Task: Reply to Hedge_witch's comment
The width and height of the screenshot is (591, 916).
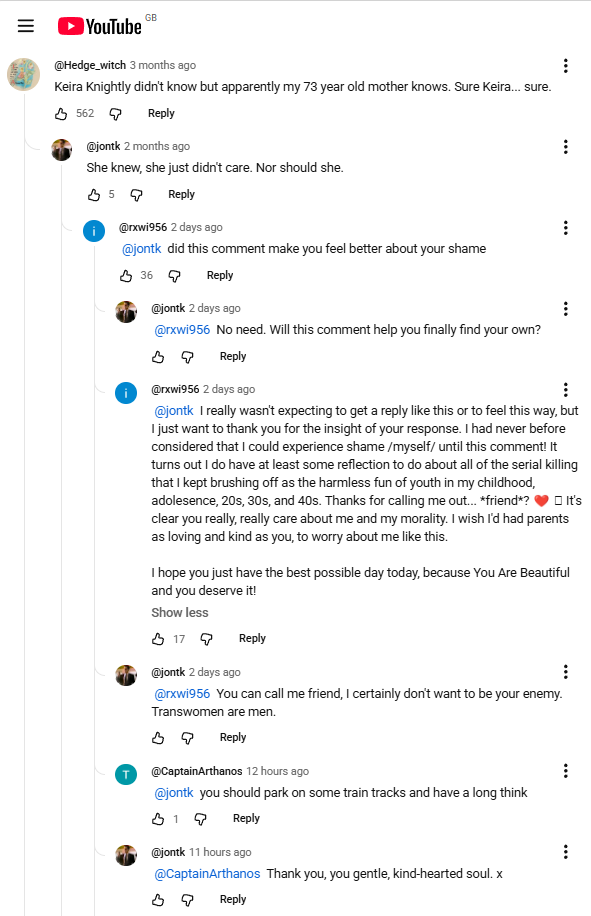Action: (x=161, y=113)
